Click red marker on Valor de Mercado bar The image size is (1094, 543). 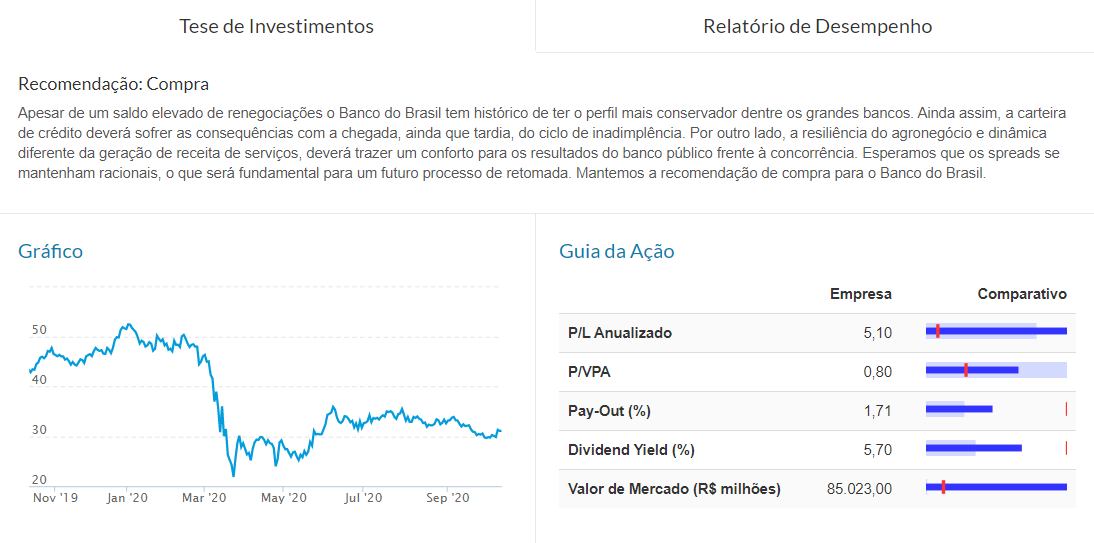click(x=943, y=487)
